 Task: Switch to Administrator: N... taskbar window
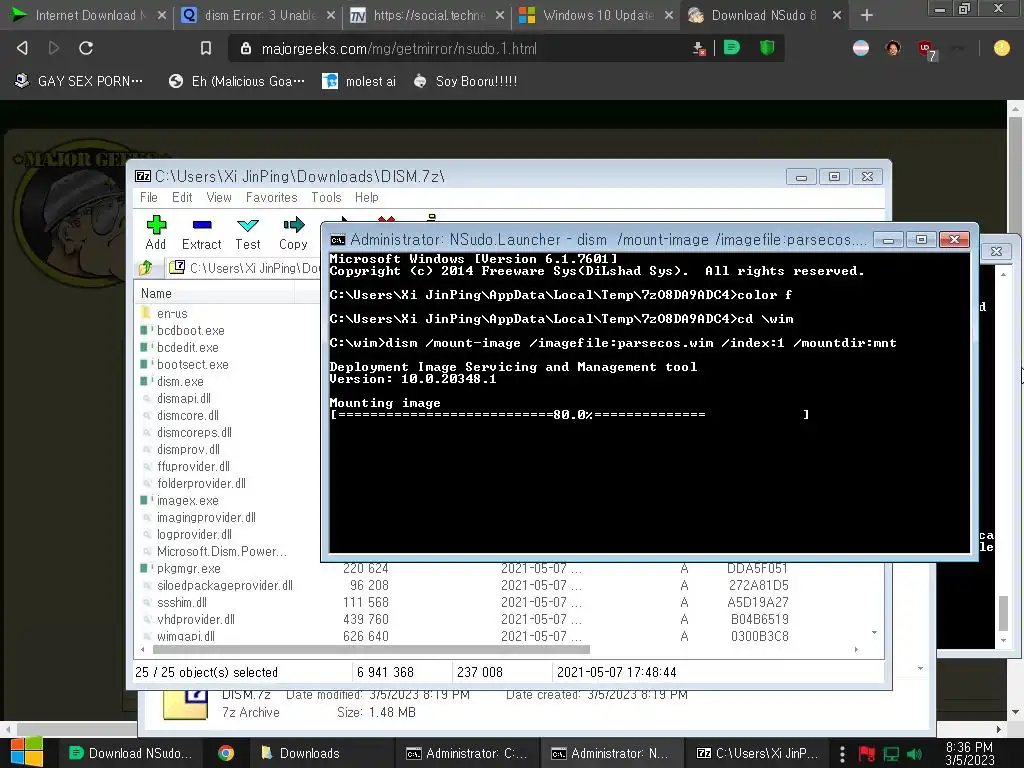(612, 753)
